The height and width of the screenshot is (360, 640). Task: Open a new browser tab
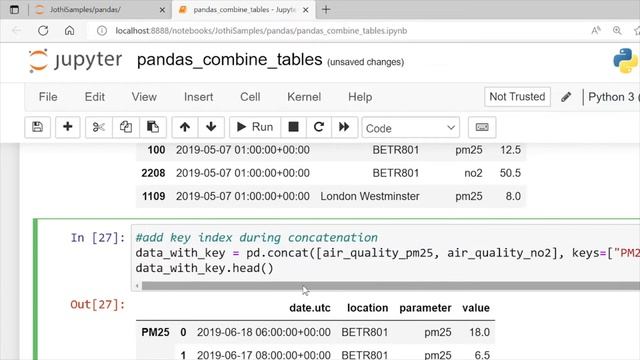point(326,10)
